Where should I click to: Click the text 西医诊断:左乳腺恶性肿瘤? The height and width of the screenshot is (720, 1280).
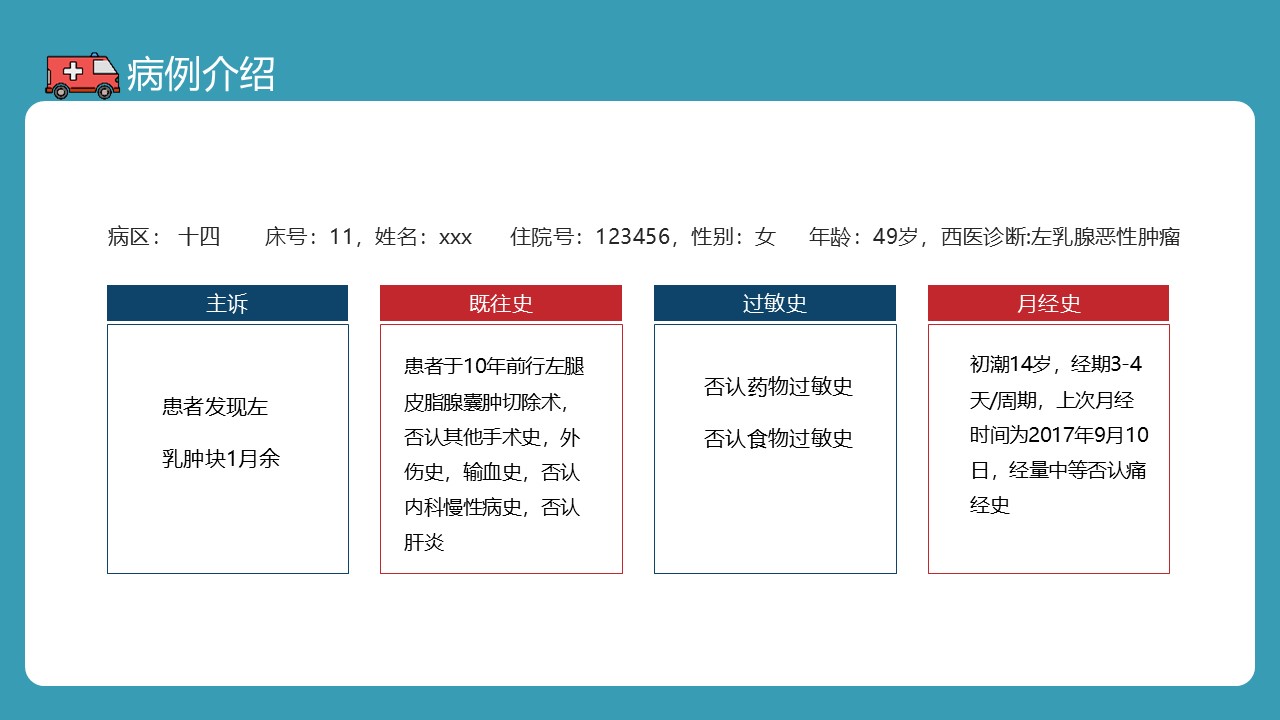[x=1061, y=237]
